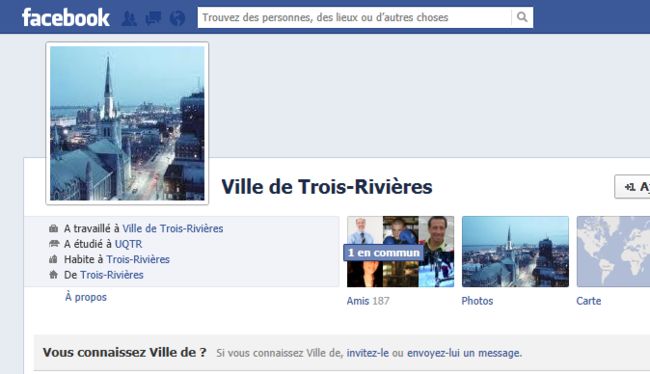Open the À propos section
The image size is (650, 374).
point(86,297)
